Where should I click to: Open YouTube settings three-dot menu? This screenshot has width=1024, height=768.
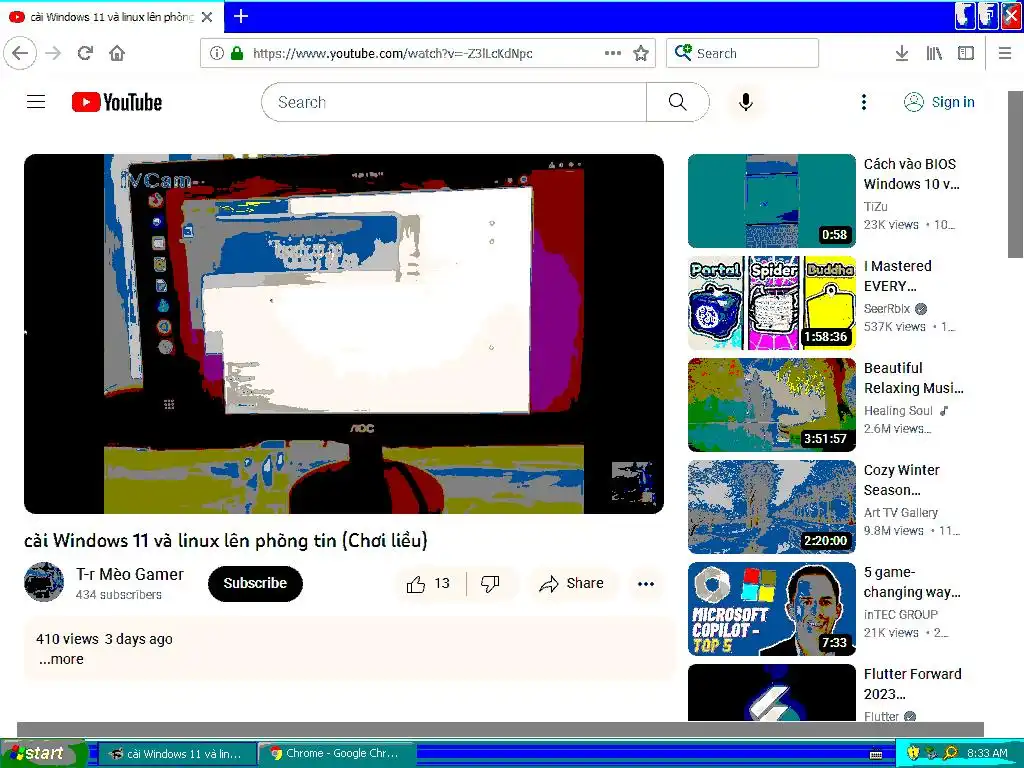[x=864, y=102]
